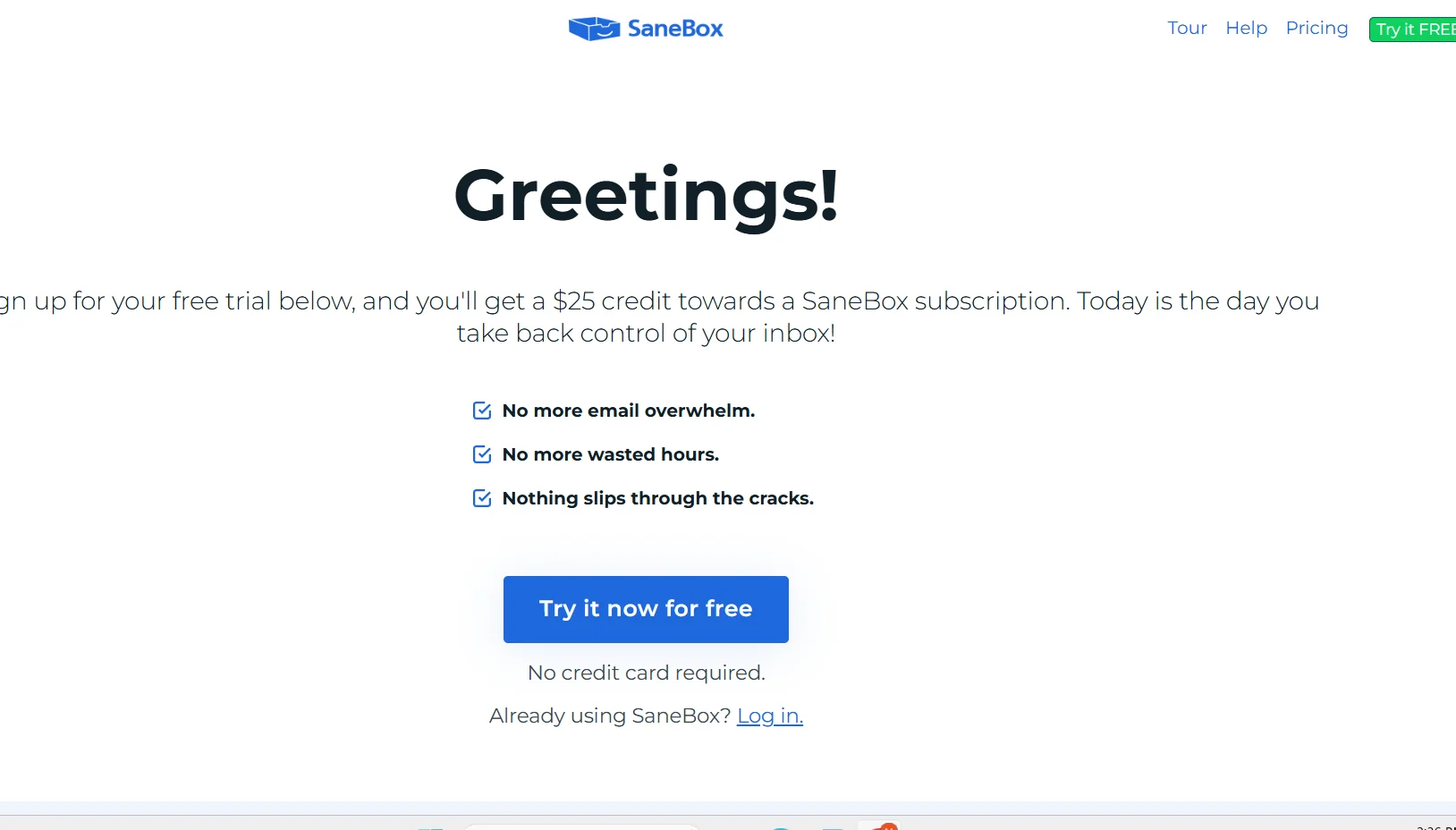Follow the Log in link
This screenshot has height=830, width=1456.
click(x=769, y=716)
